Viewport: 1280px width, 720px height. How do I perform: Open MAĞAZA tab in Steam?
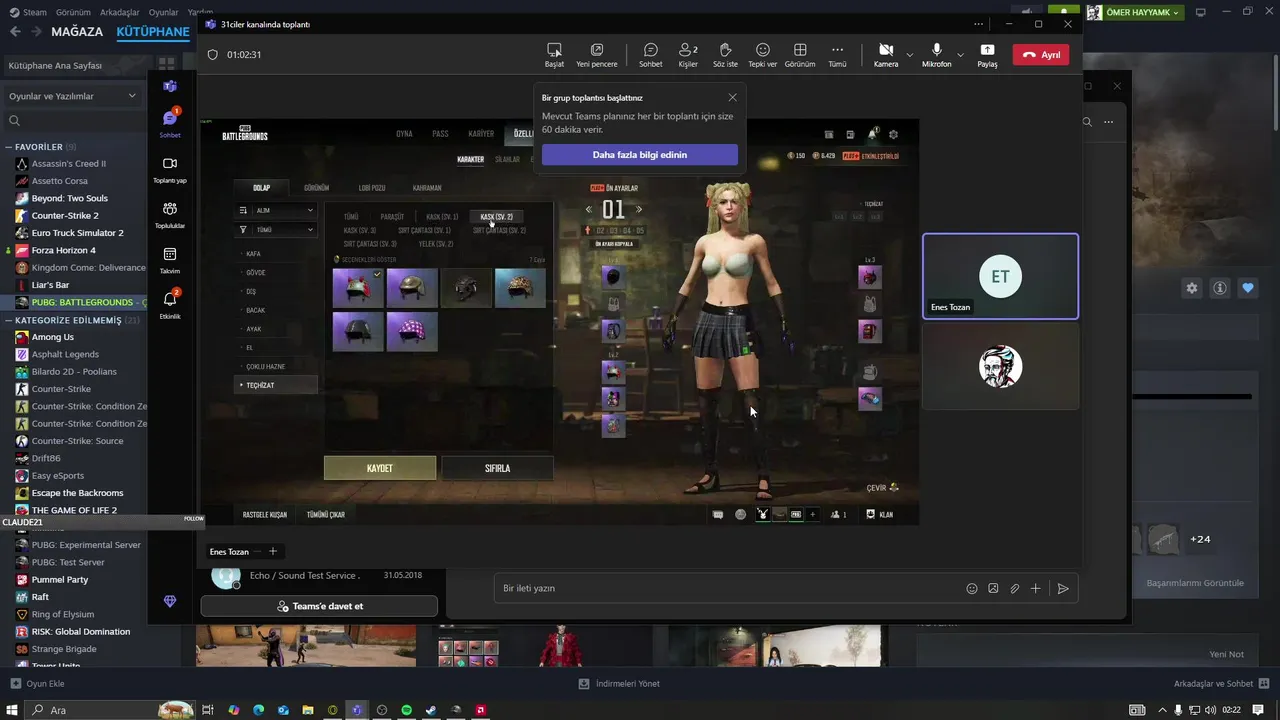pyautogui.click(x=77, y=31)
